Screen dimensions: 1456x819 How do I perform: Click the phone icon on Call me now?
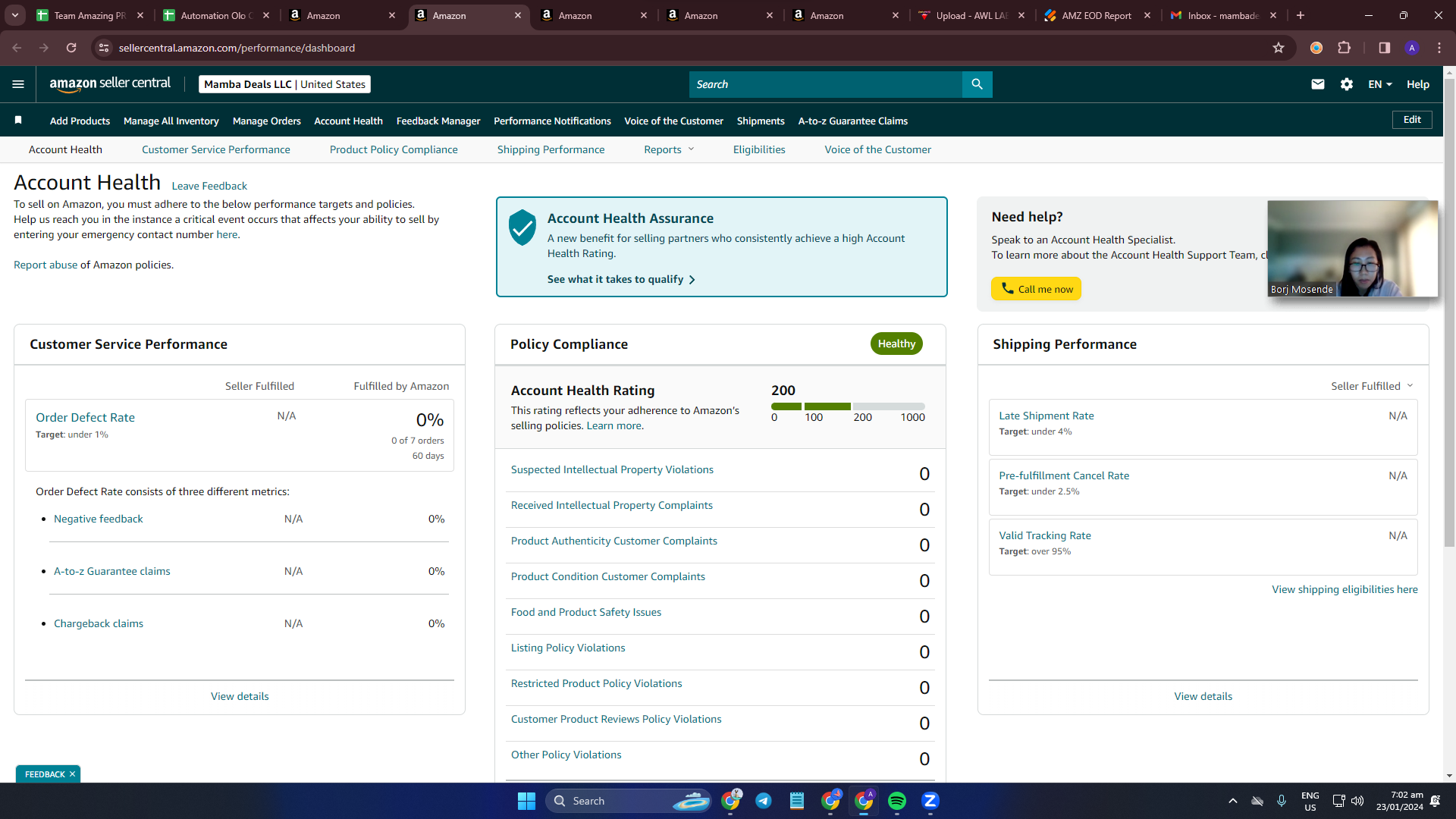tap(1007, 288)
